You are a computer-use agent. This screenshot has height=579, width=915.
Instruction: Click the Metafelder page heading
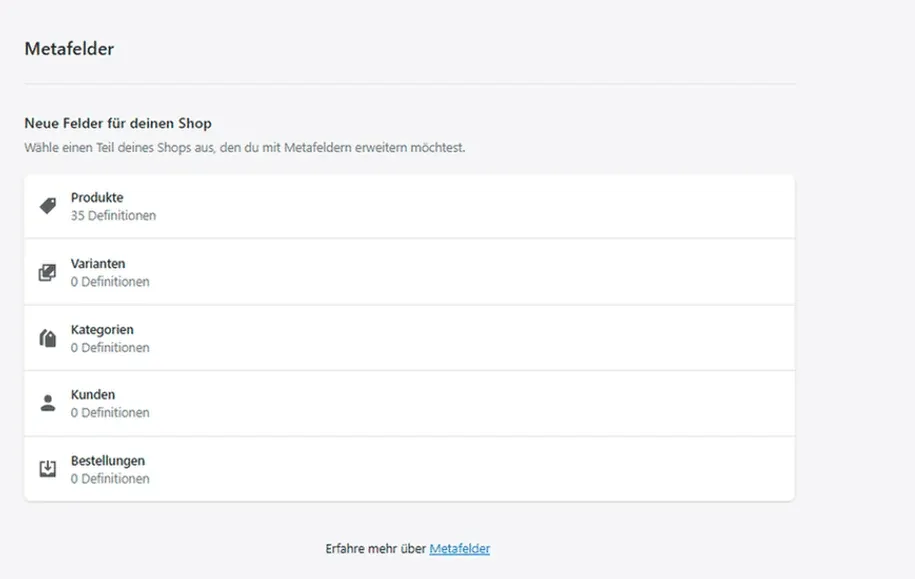point(69,48)
